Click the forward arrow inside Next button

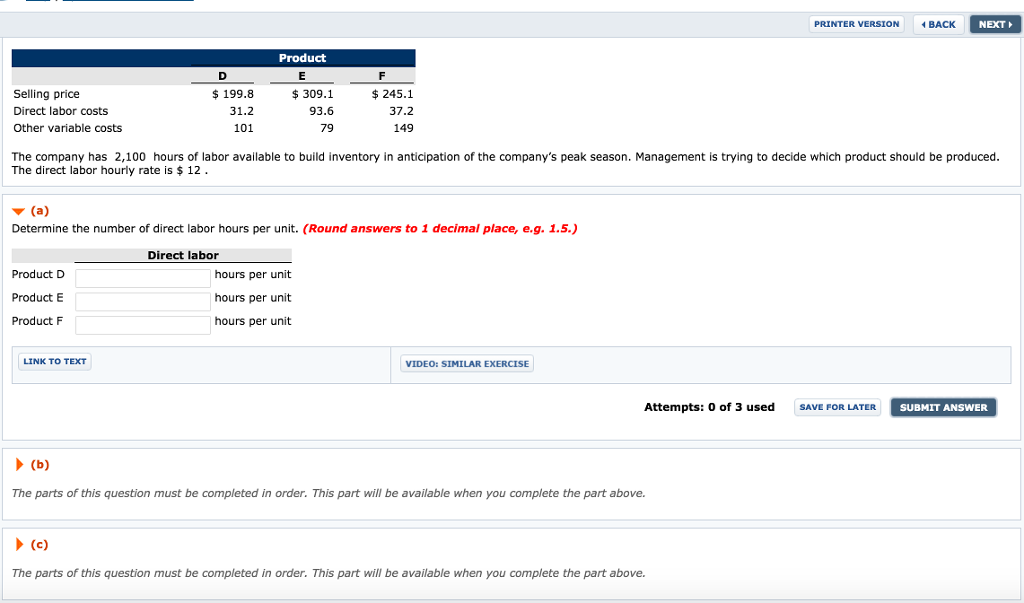pyautogui.click(x=1008, y=24)
